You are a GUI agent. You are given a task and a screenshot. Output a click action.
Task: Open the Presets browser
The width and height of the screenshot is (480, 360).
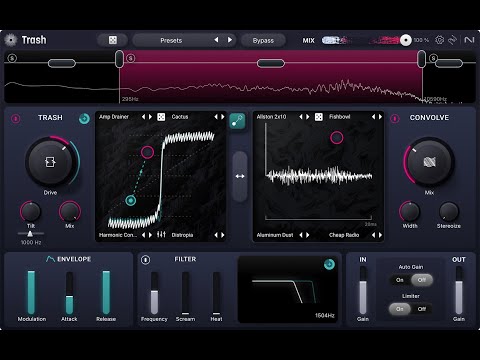[171, 40]
